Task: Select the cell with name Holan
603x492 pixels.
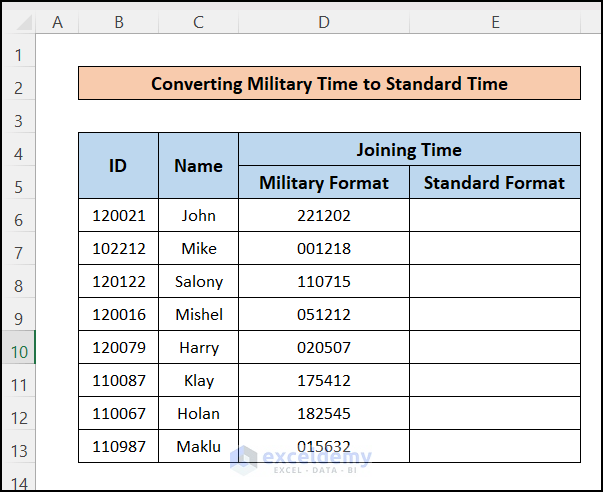Action: pos(198,413)
